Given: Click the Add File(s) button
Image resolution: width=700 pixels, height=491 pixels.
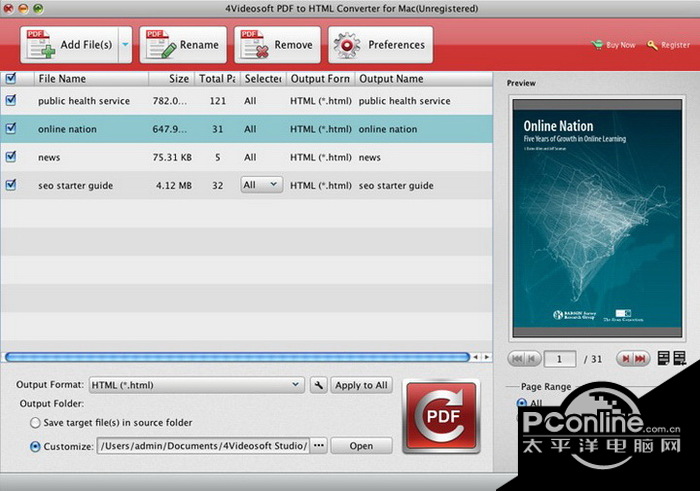Looking at the screenshot, I should [x=69, y=45].
